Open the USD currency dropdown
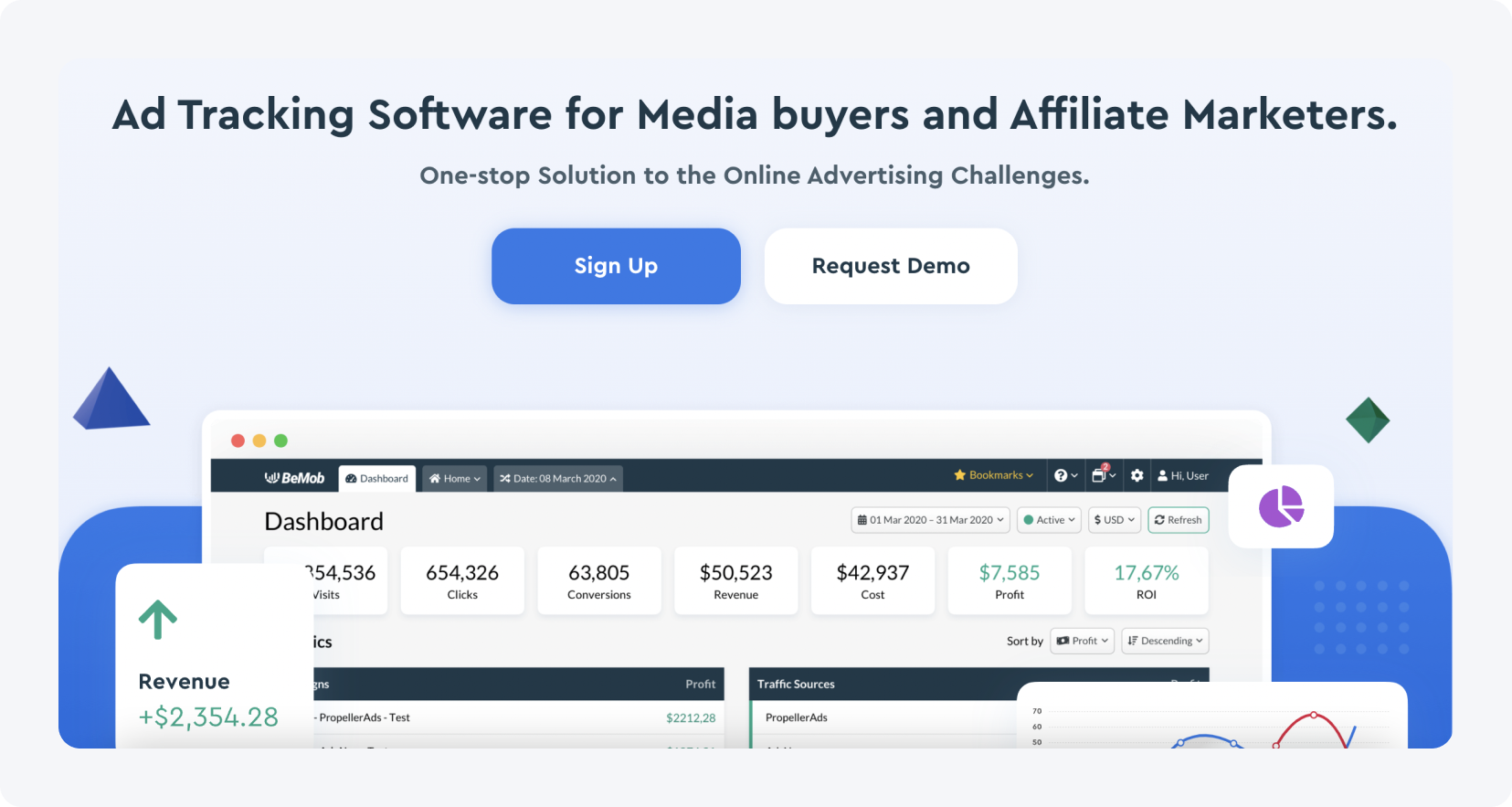1512x807 pixels. pos(1114,519)
